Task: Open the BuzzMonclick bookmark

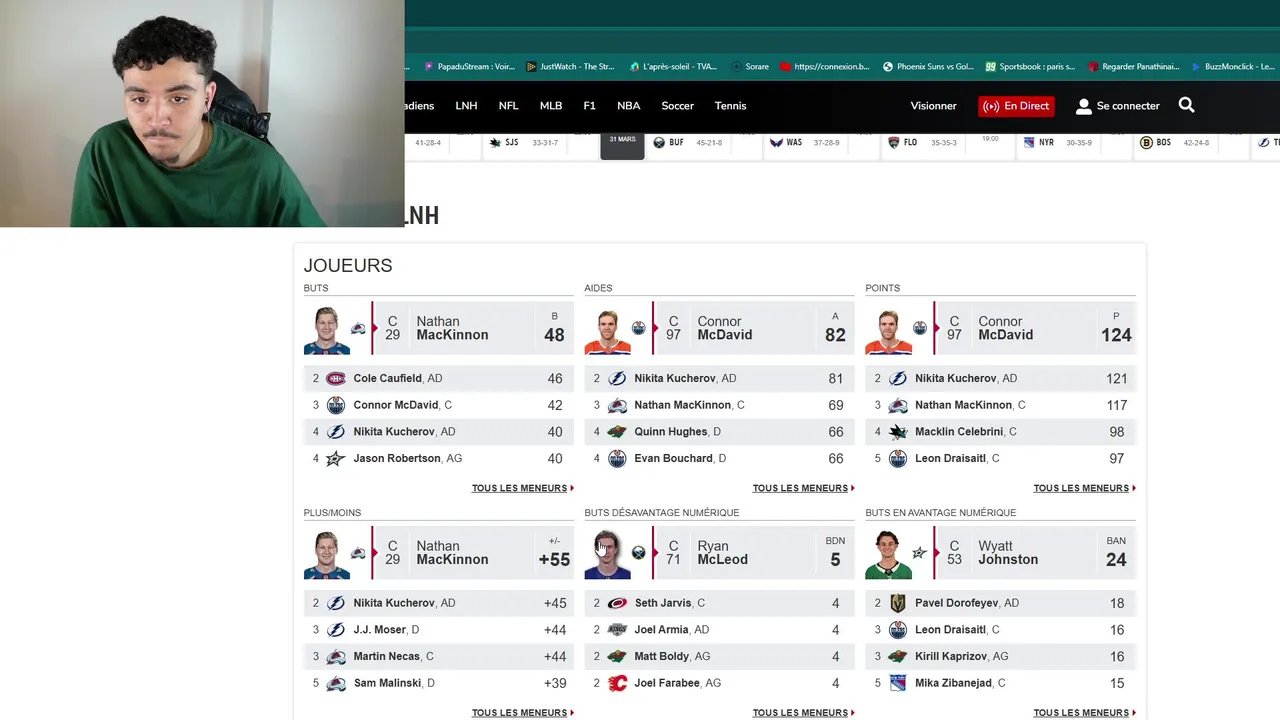Action: point(1232,67)
